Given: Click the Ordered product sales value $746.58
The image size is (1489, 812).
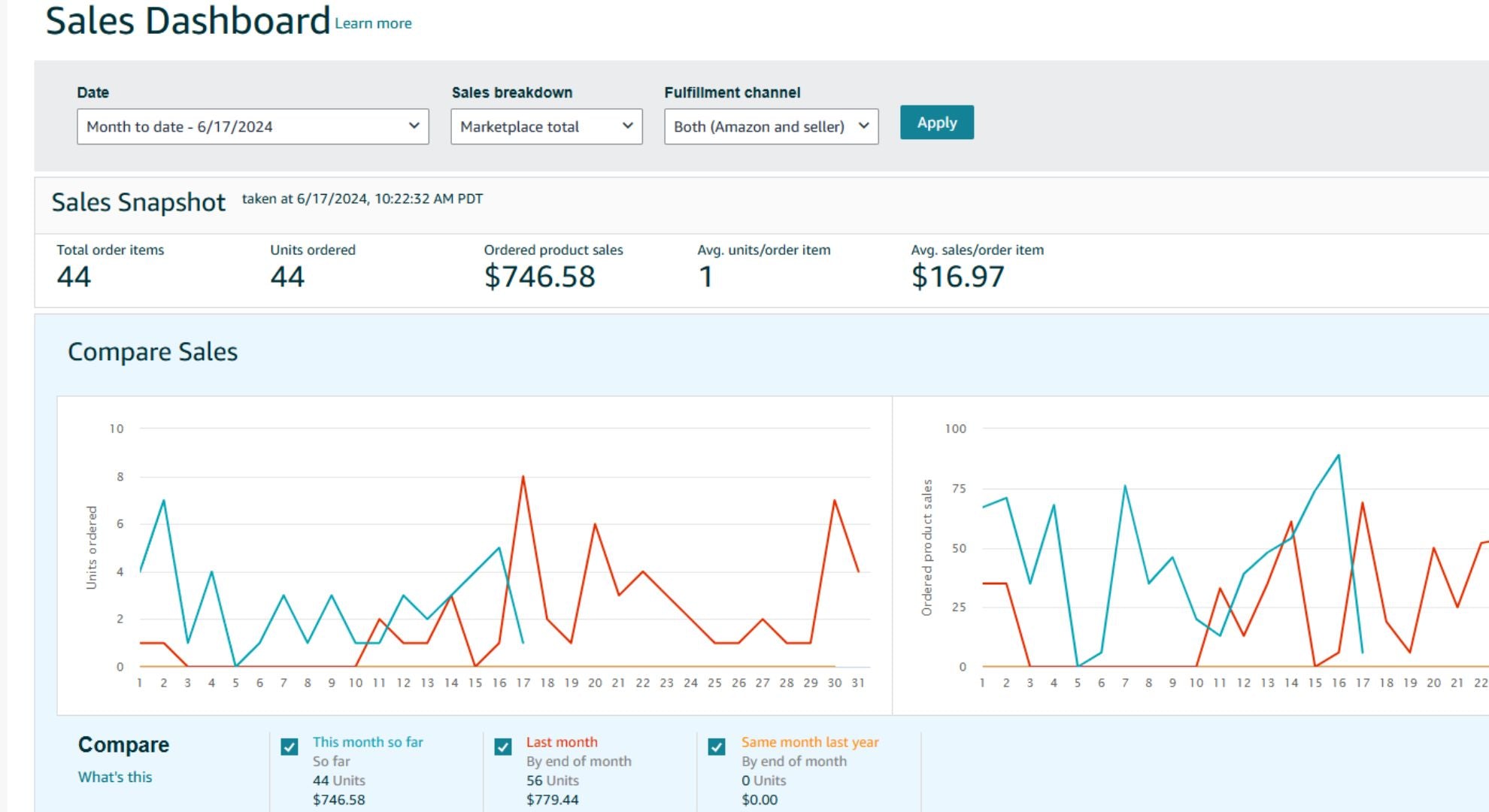Looking at the screenshot, I should (x=539, y=277).
